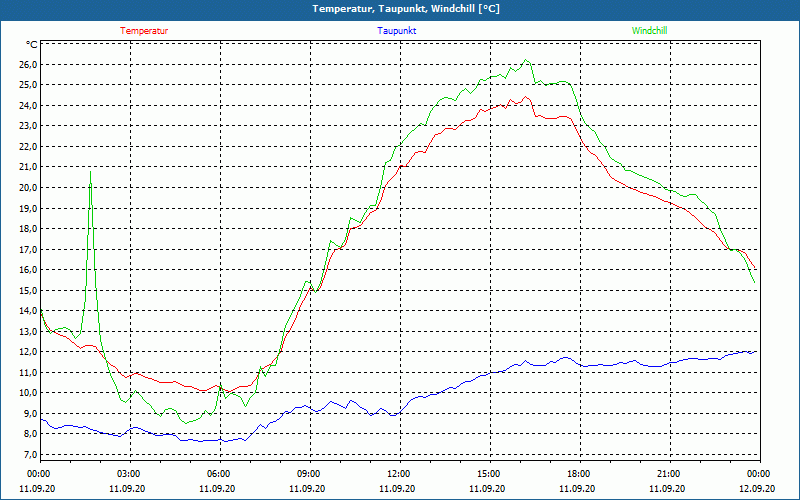Viewport: 800px width, 500px height.
Task: Click the 21:00 time axis label
Action: coord(669,474)
